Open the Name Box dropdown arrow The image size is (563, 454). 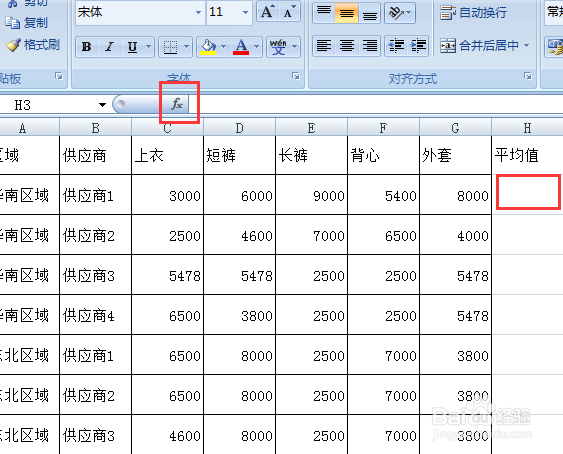point(102,105)
